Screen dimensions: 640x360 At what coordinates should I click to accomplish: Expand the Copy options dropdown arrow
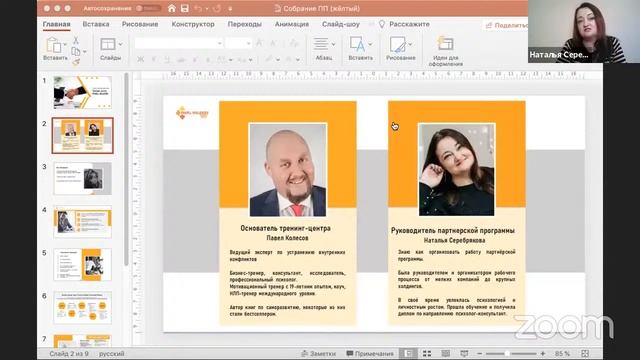pyautogui.click(x=84, y=52)
